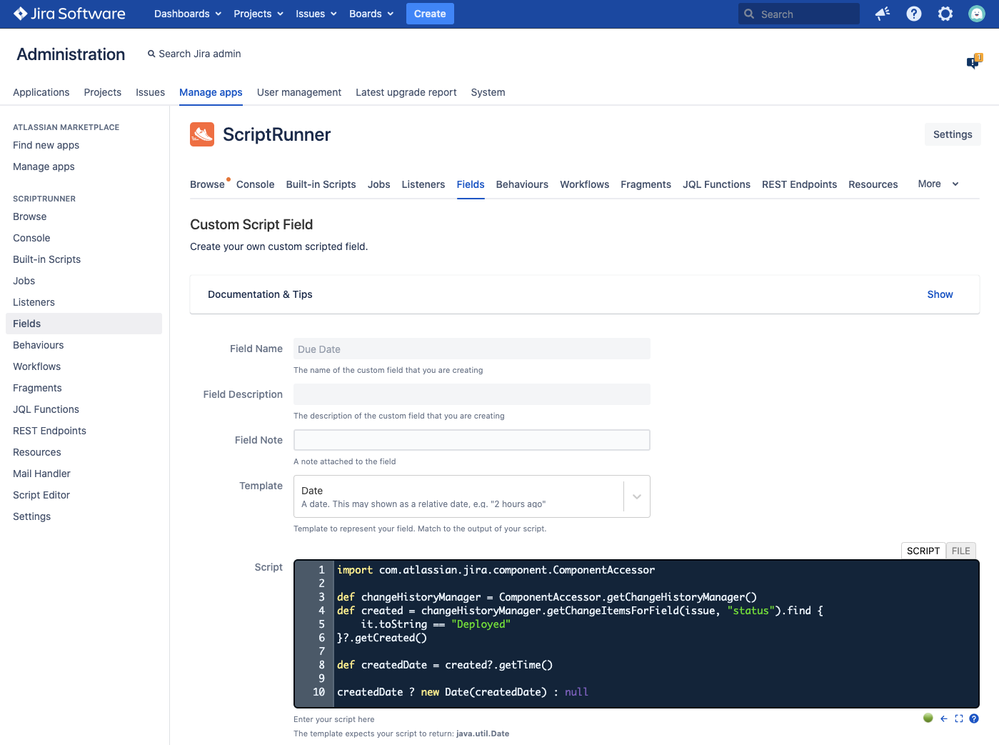Open the Template Date dropdown
Screen dimensions: 999x745
click(471, 496)
